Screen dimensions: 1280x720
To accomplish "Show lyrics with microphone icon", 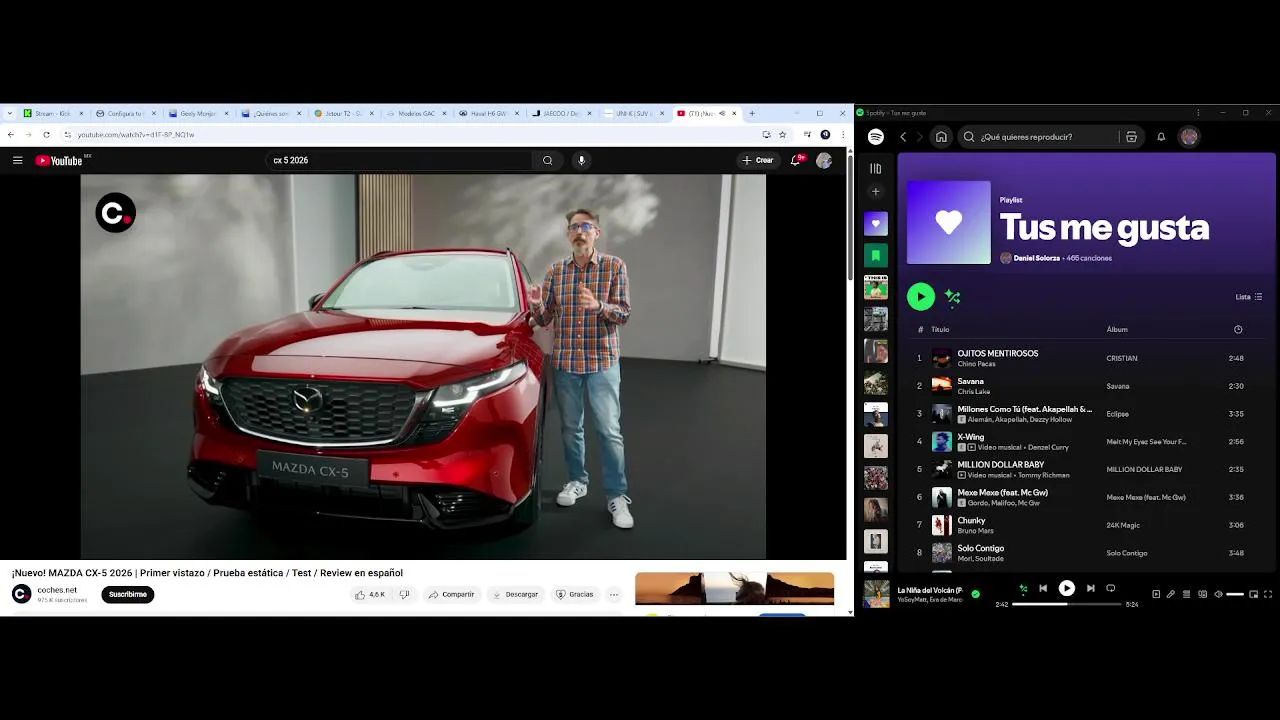I will (1171, 594).
